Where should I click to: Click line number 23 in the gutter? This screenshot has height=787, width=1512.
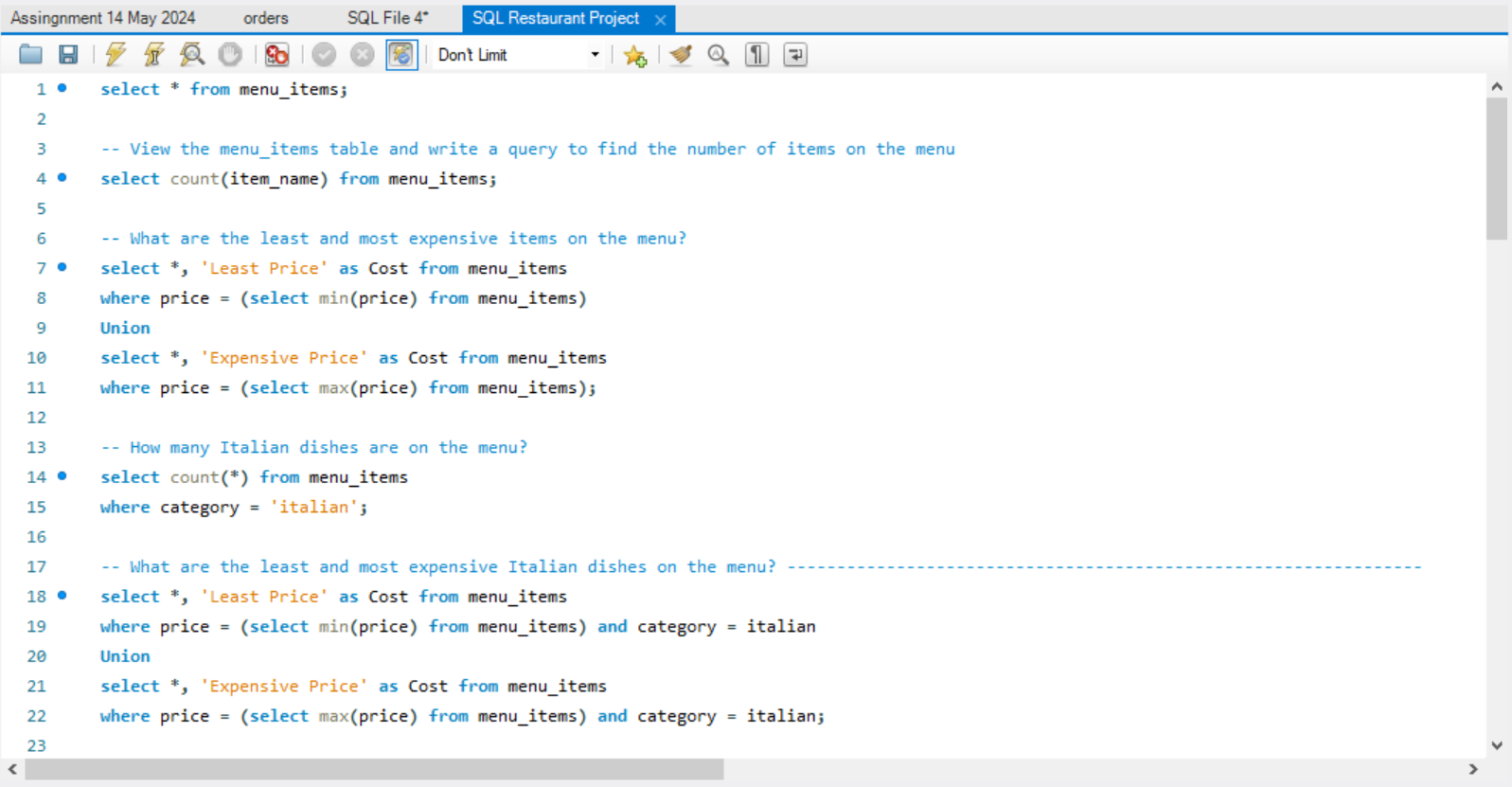pos(36,745)
